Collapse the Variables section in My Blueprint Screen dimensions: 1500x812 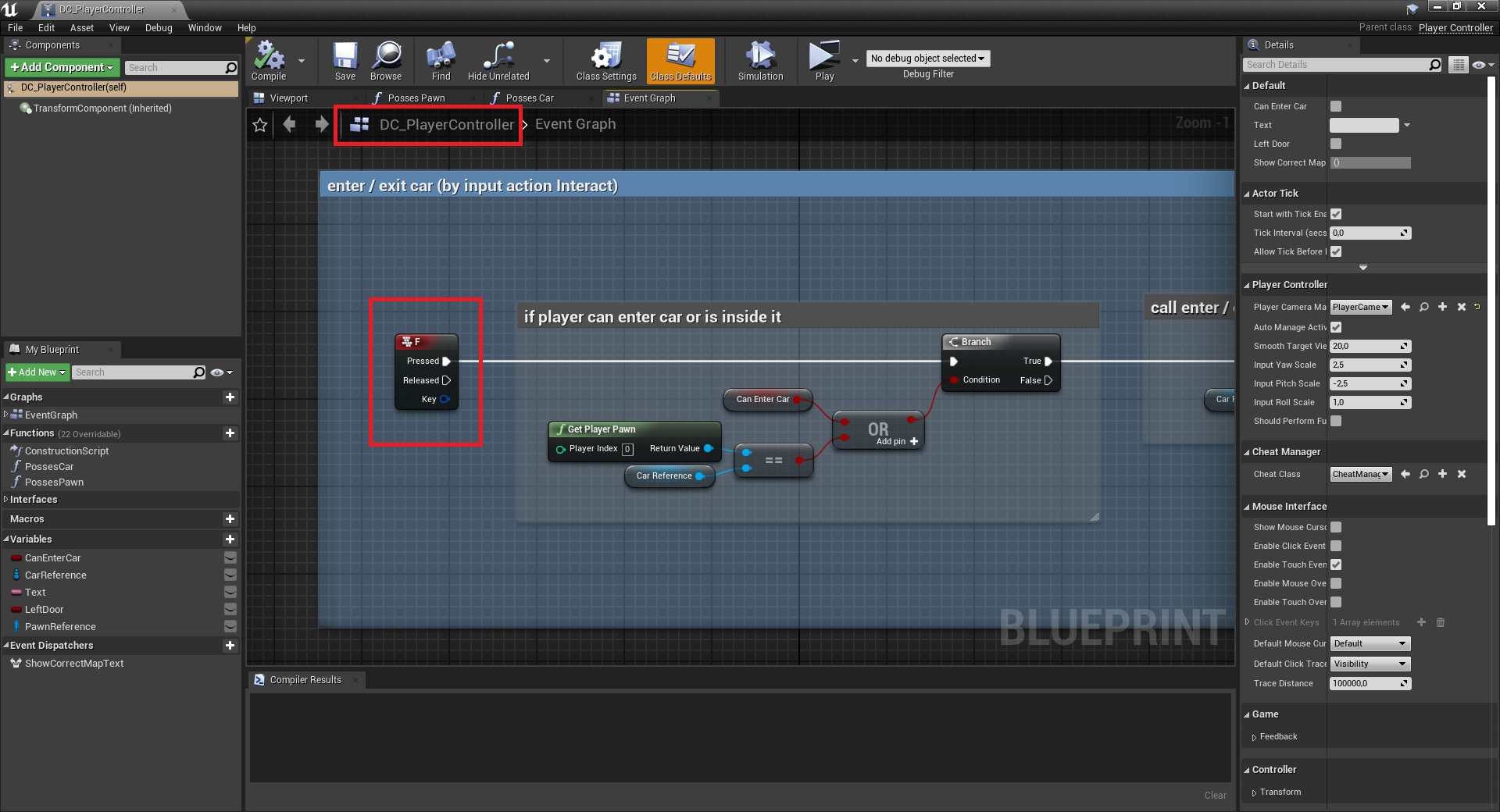pyautogui.click(x=6, y=540)
